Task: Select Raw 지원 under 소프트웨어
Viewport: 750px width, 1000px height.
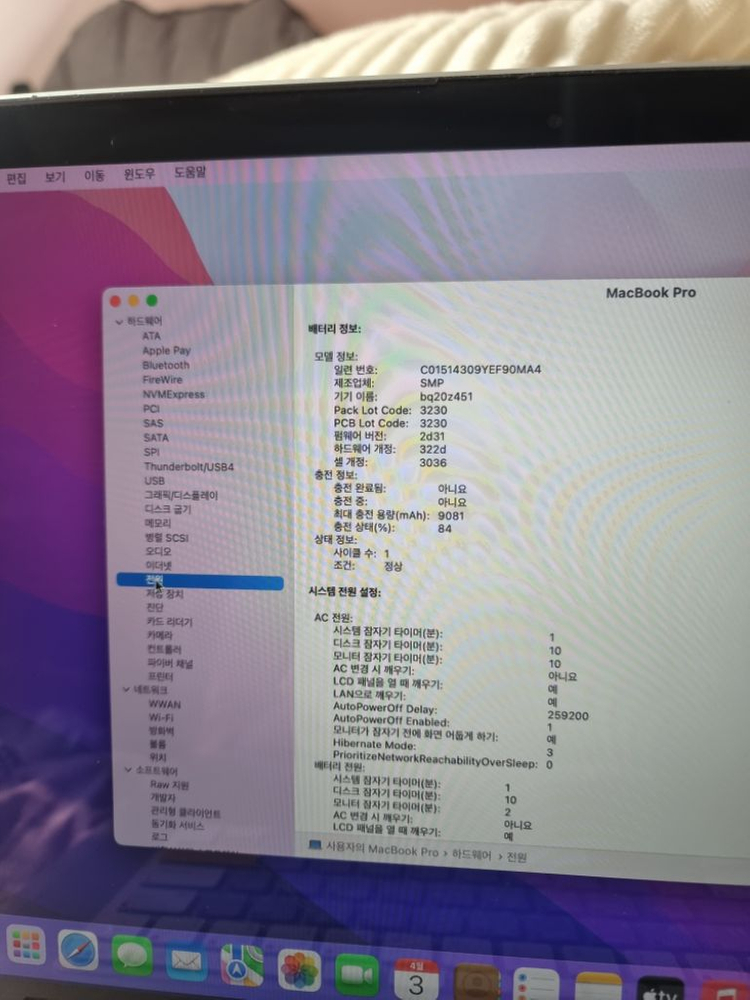Action: [169, 784]
